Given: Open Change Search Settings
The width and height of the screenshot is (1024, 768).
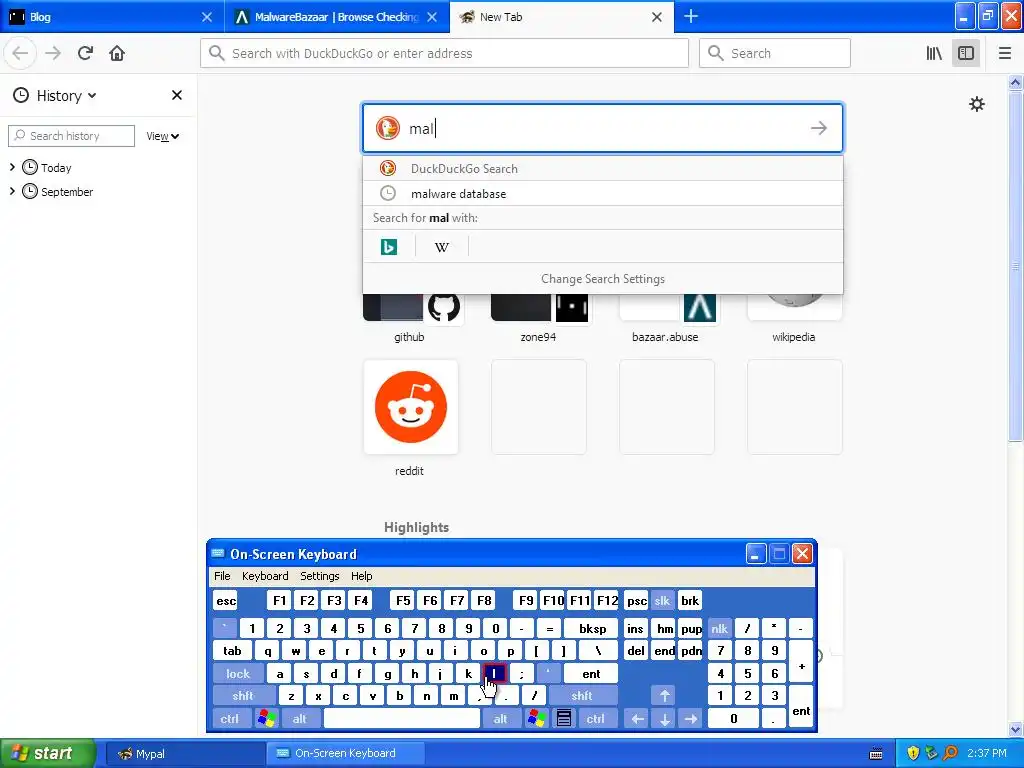Looking at the screenshot, I should pyautogui.click(x=603, y=279).
